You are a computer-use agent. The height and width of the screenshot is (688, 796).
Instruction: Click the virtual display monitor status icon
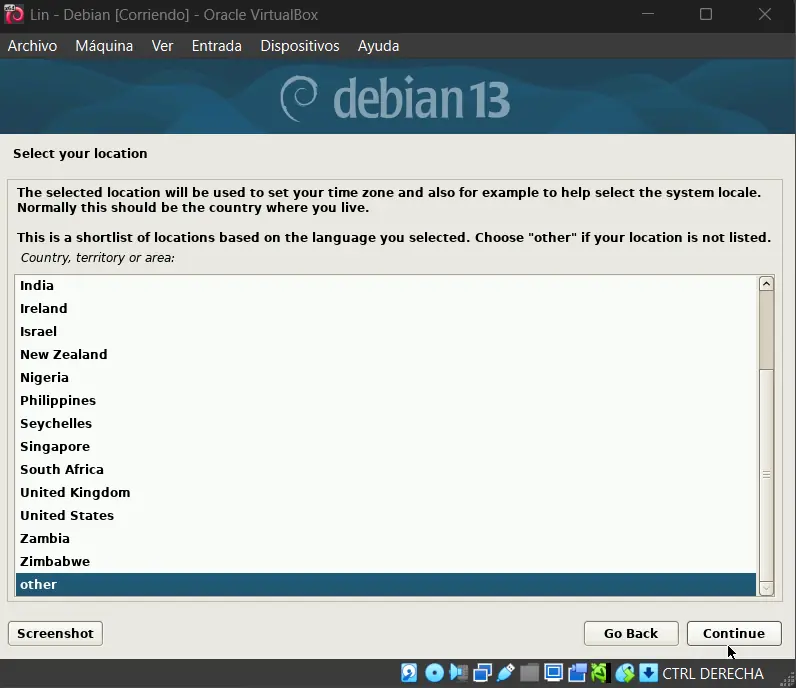tap(553, 673)
